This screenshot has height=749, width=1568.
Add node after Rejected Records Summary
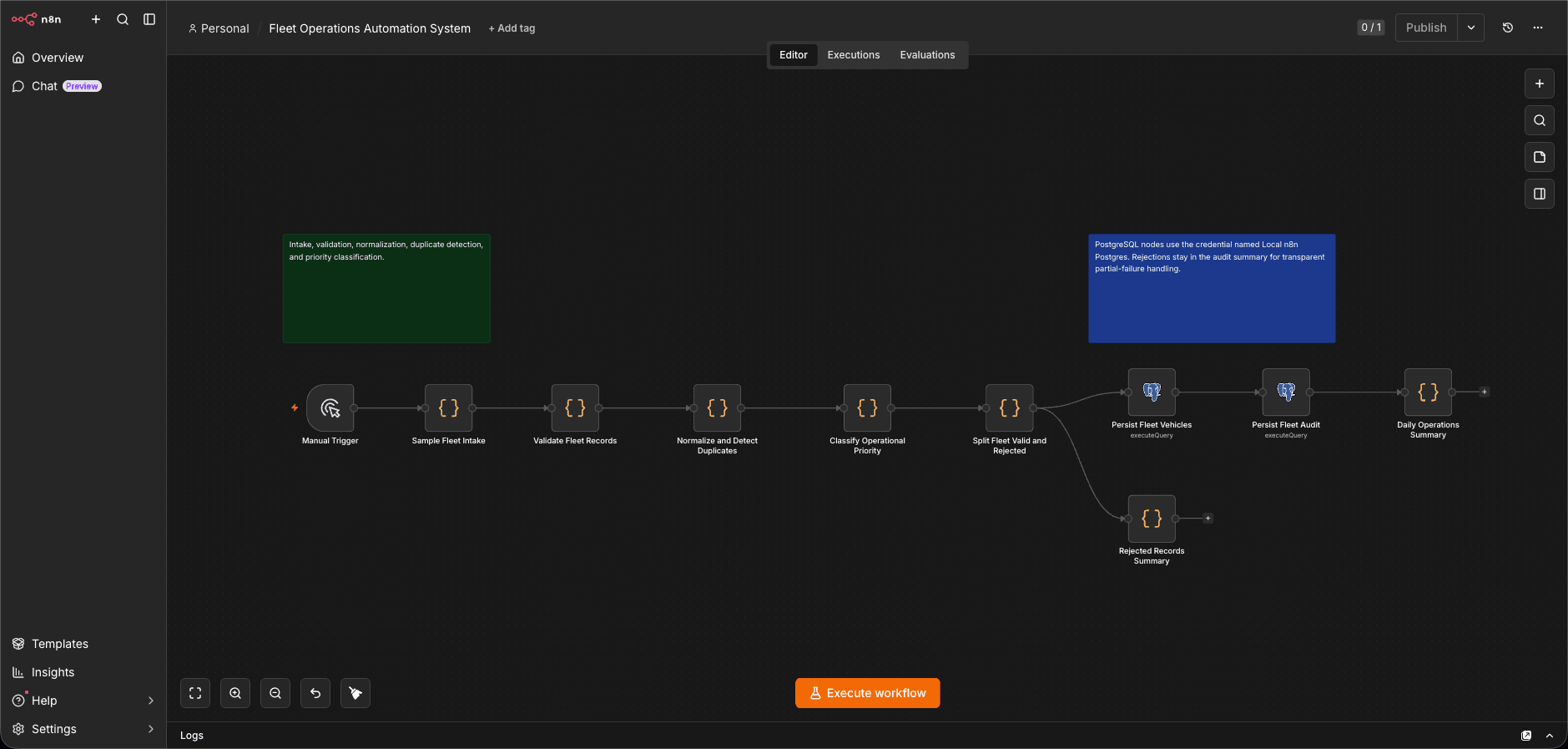1208,519
